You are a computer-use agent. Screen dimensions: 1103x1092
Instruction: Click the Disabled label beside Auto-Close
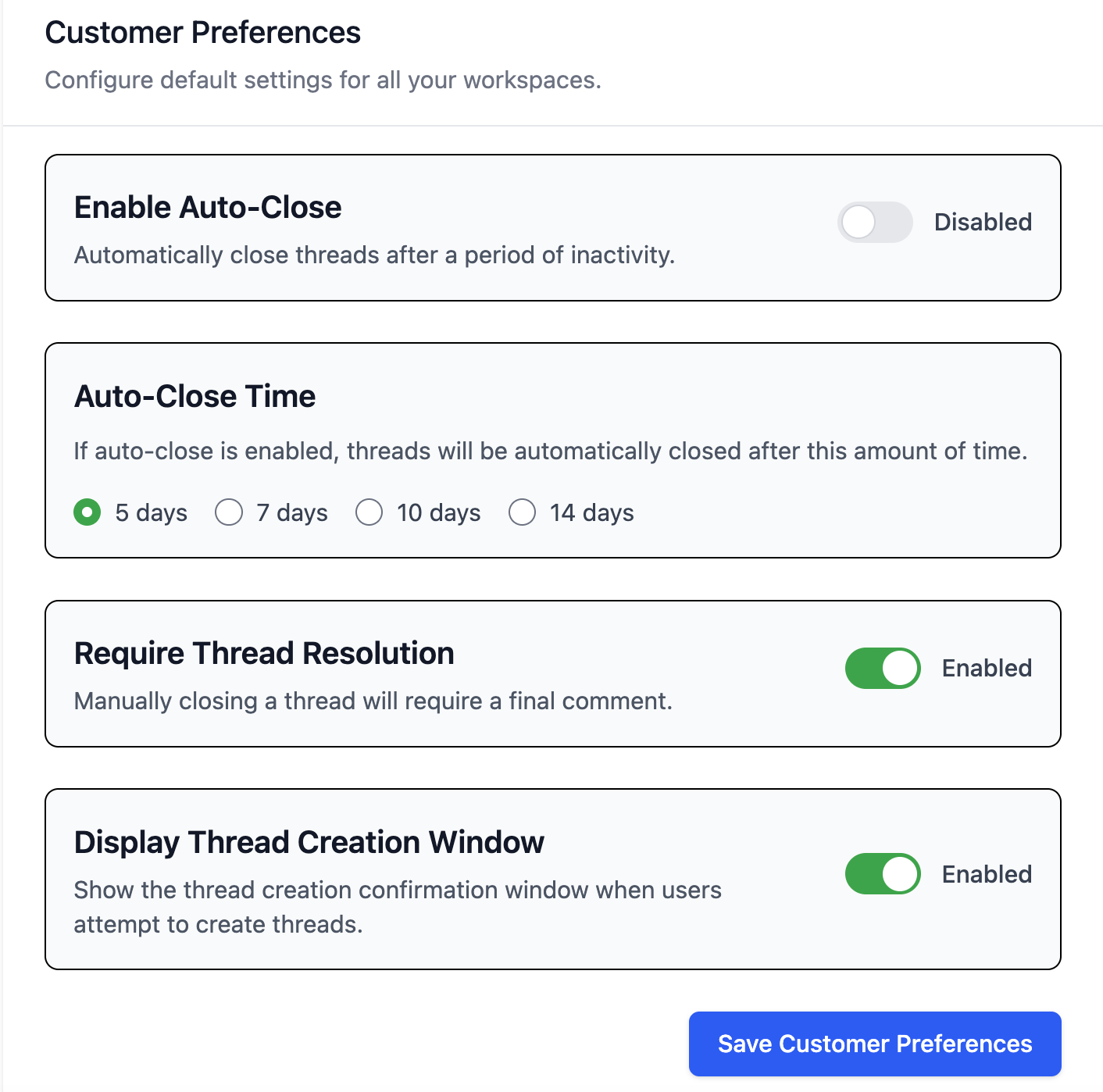coord(983,222)
